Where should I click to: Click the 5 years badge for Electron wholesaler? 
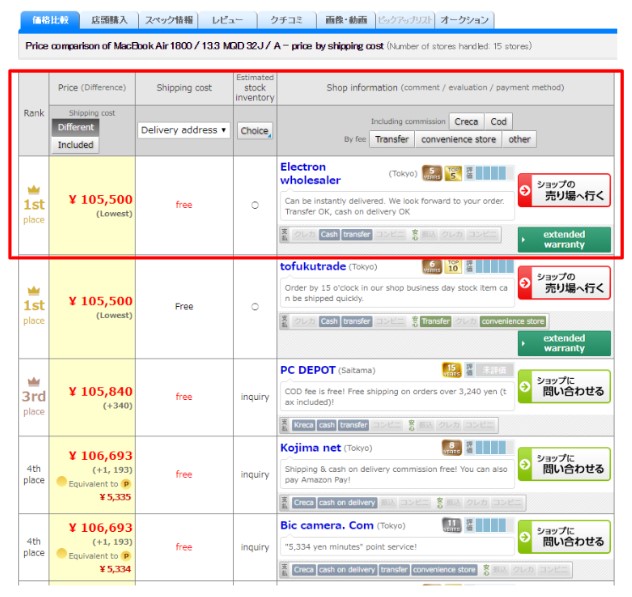(x=432, y=173)
